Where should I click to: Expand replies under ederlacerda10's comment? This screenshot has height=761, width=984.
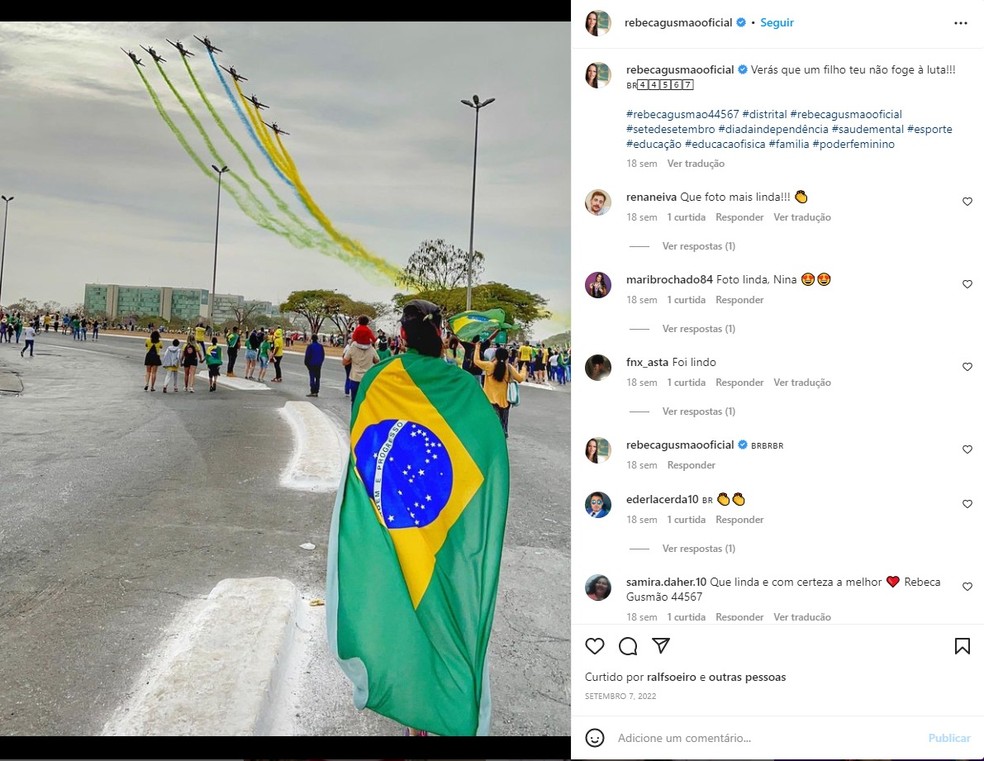698,548
